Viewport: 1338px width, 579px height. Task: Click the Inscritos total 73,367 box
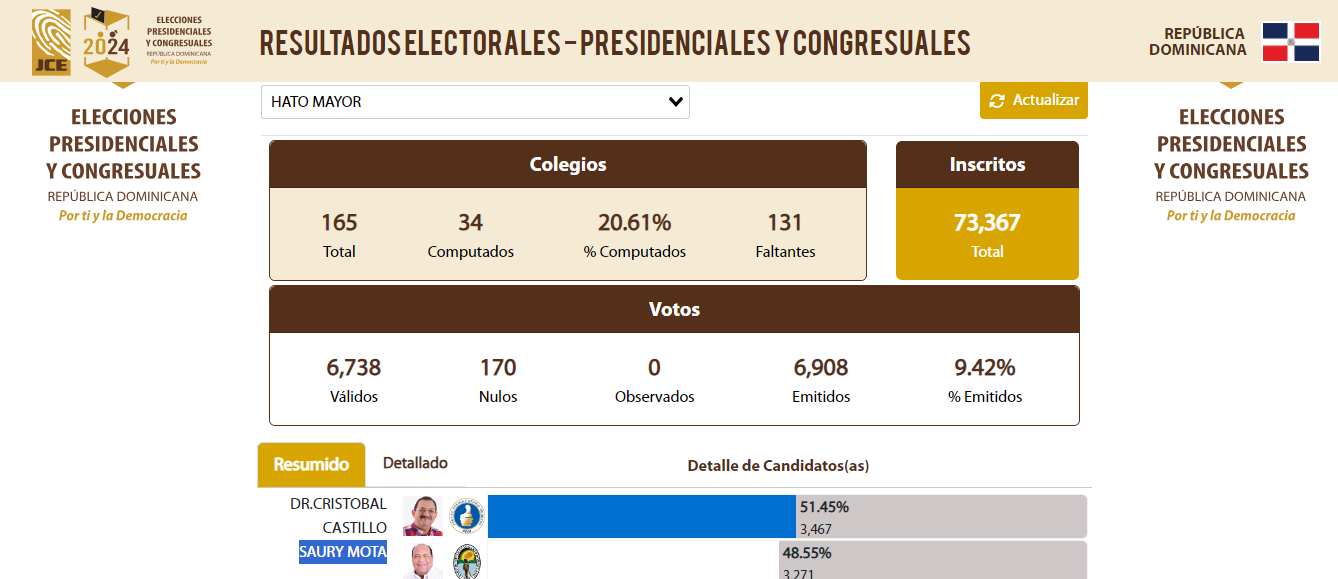[x=987, y=234]
